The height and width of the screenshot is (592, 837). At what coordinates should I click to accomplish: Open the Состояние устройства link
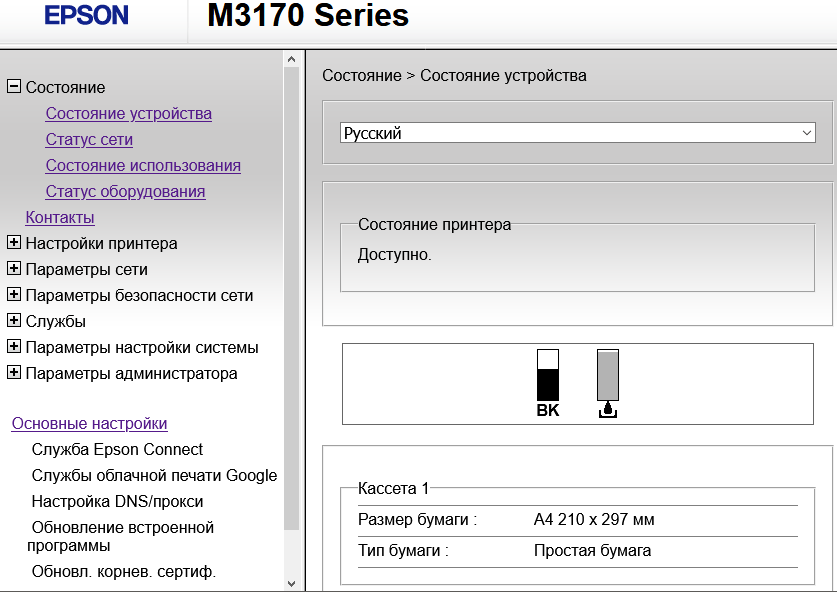[128, 114]
